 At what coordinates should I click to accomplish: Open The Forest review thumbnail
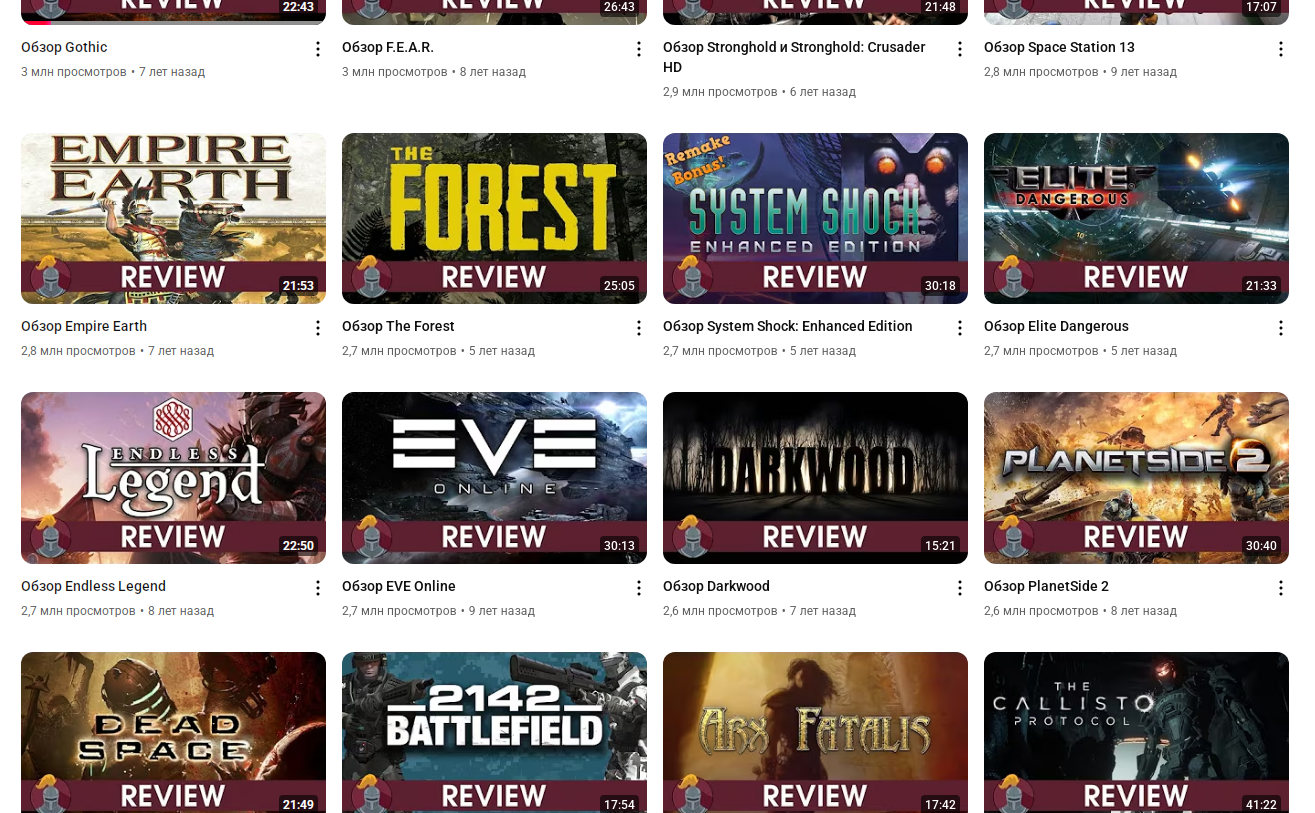click(494, 218)
